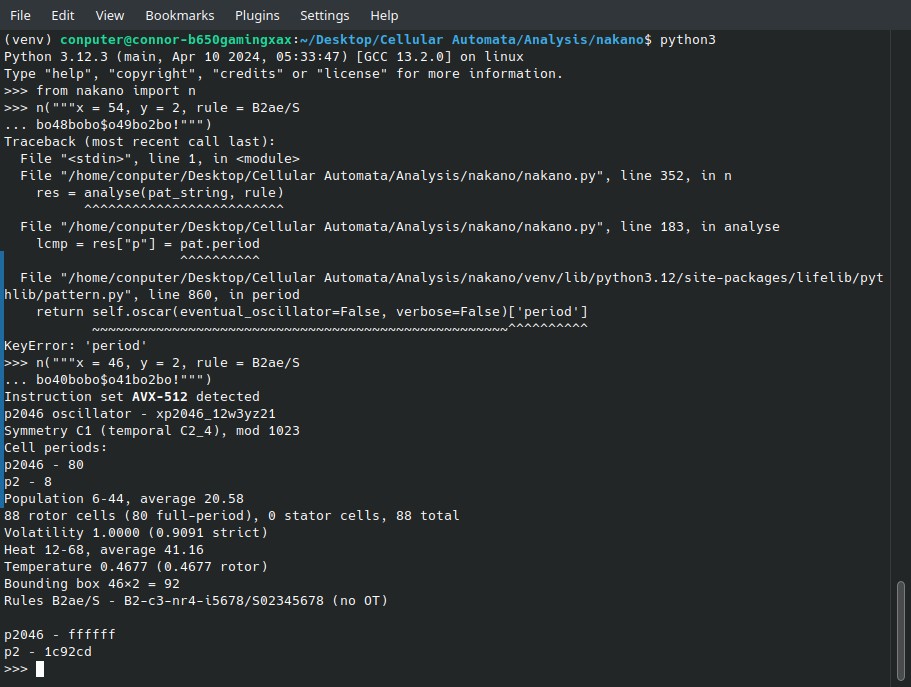The width and height of the screenshot is (911, 687).
Task: Open the Settings menu
Action: [x=324, y=16]
